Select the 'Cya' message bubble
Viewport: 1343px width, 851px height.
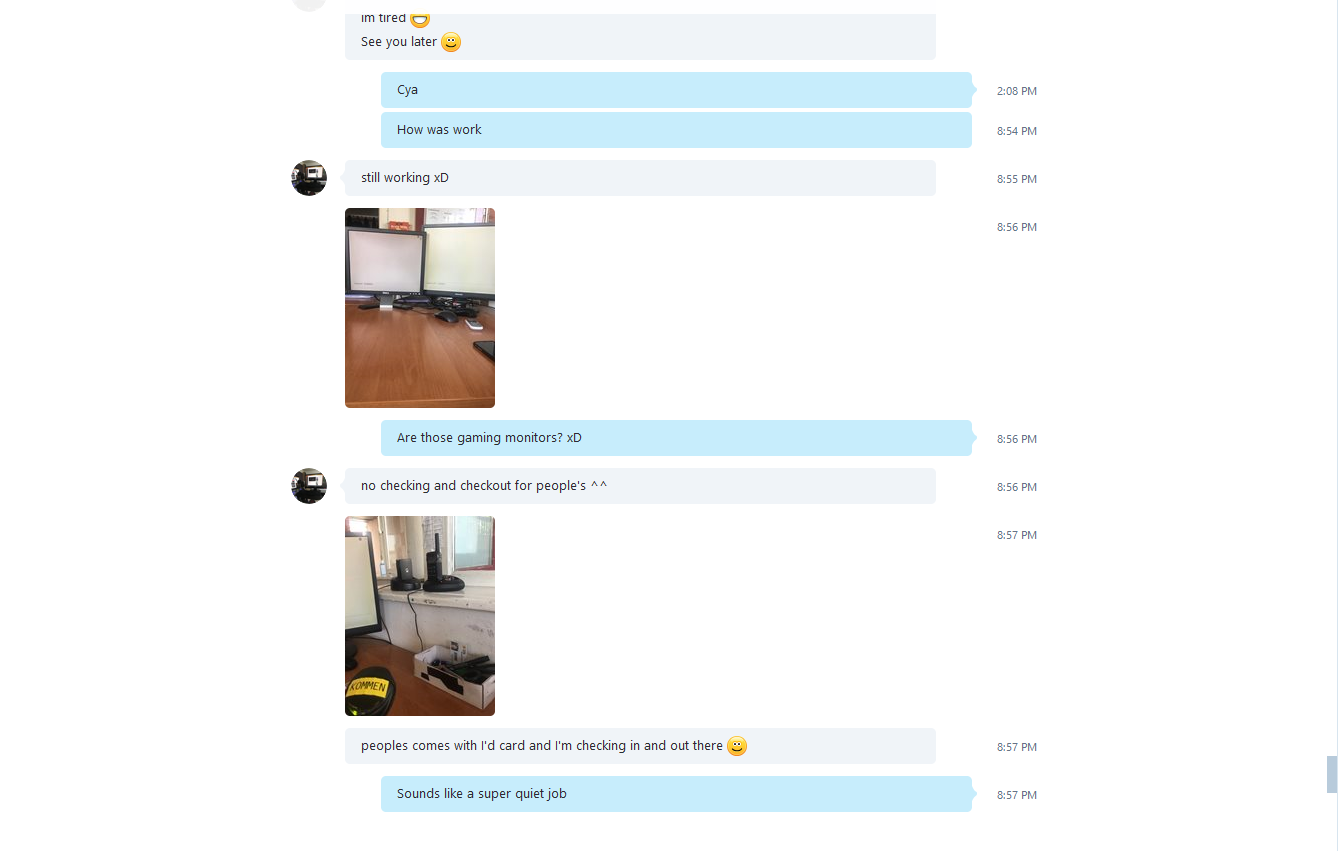[x=676, y=90]
